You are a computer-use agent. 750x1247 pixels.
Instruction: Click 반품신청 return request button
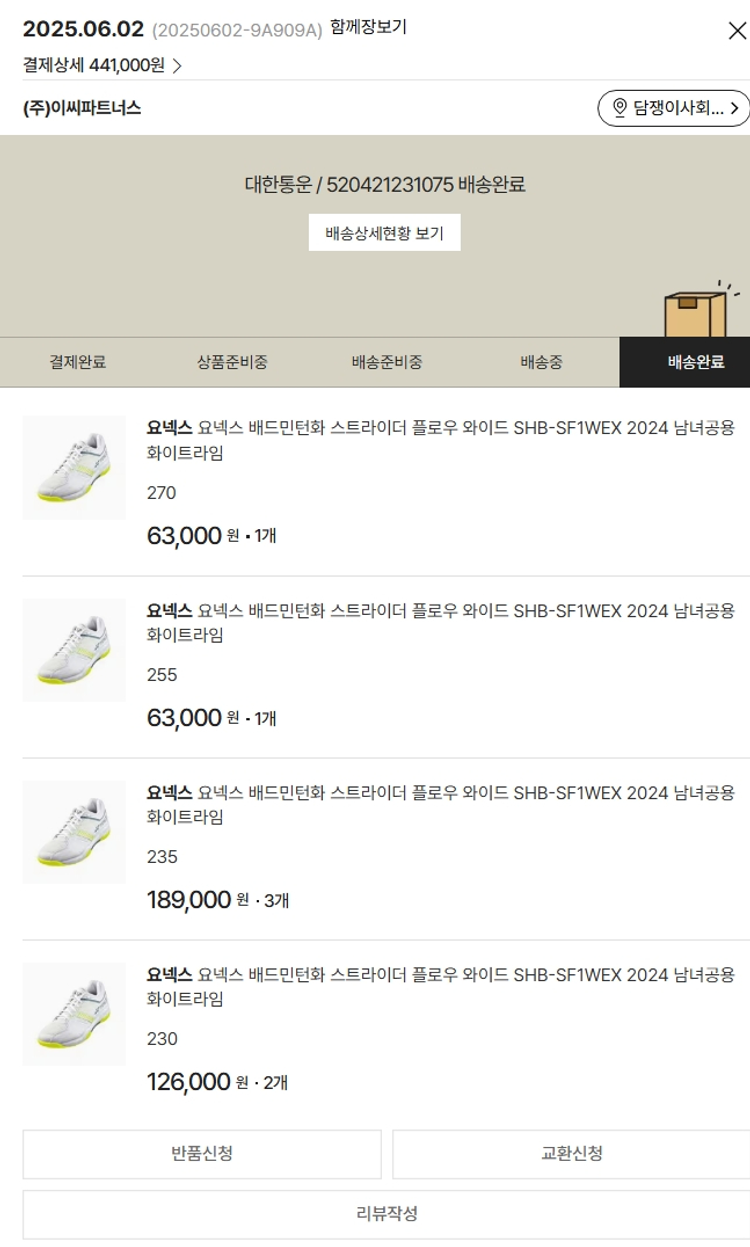[x=202, y=1154]
